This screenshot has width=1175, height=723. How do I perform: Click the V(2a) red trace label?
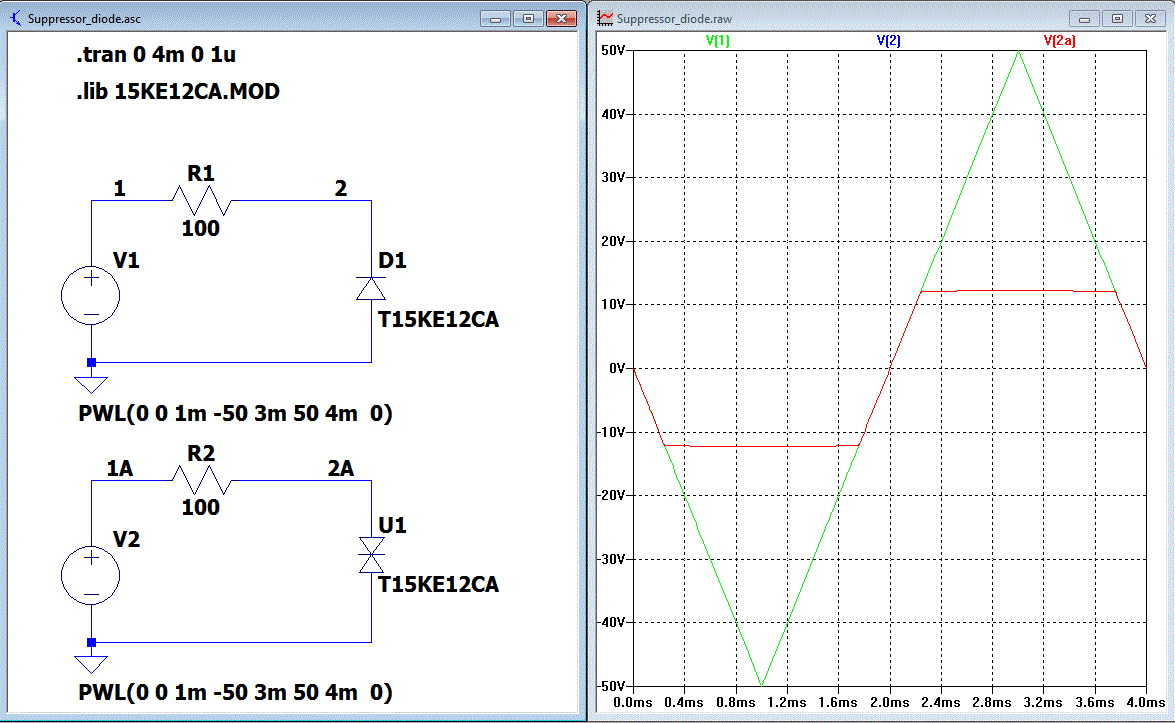click(x=1059, y=40)
